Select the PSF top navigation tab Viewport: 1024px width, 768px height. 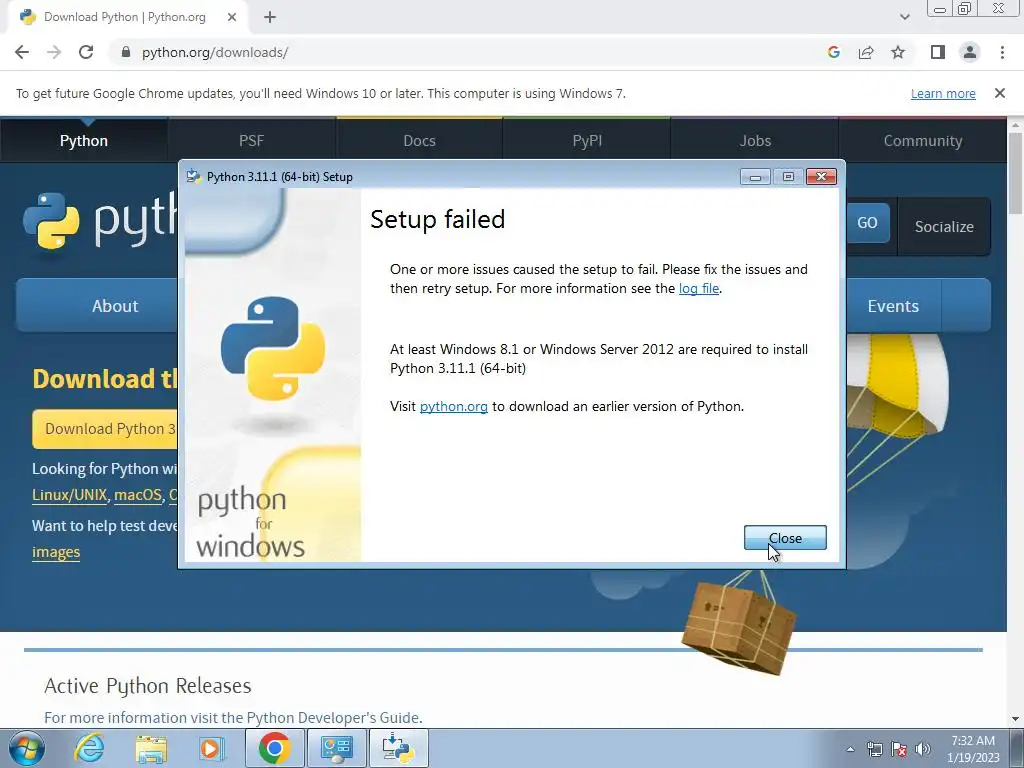(x=251, y=140)
